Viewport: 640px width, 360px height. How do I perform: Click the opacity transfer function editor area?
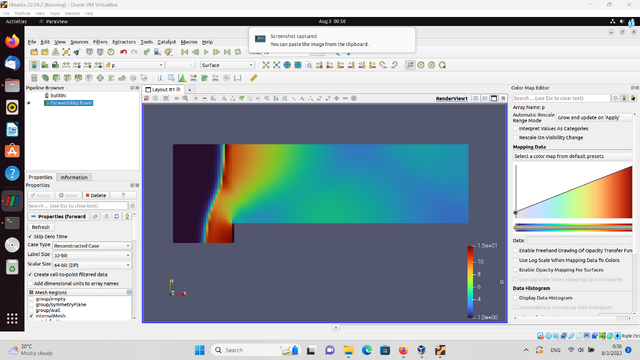pos(573,191)
